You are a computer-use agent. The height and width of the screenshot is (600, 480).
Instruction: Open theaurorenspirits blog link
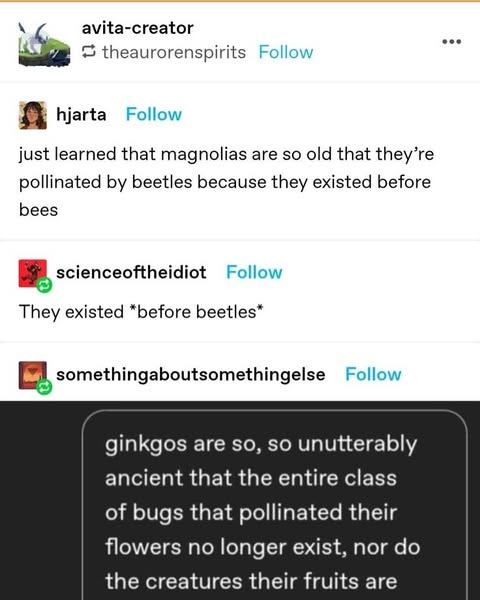[x=174, y=52]
